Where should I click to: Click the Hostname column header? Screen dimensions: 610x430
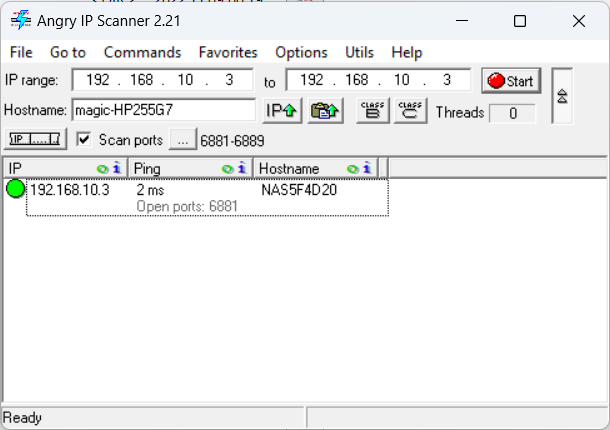point(316,168)
